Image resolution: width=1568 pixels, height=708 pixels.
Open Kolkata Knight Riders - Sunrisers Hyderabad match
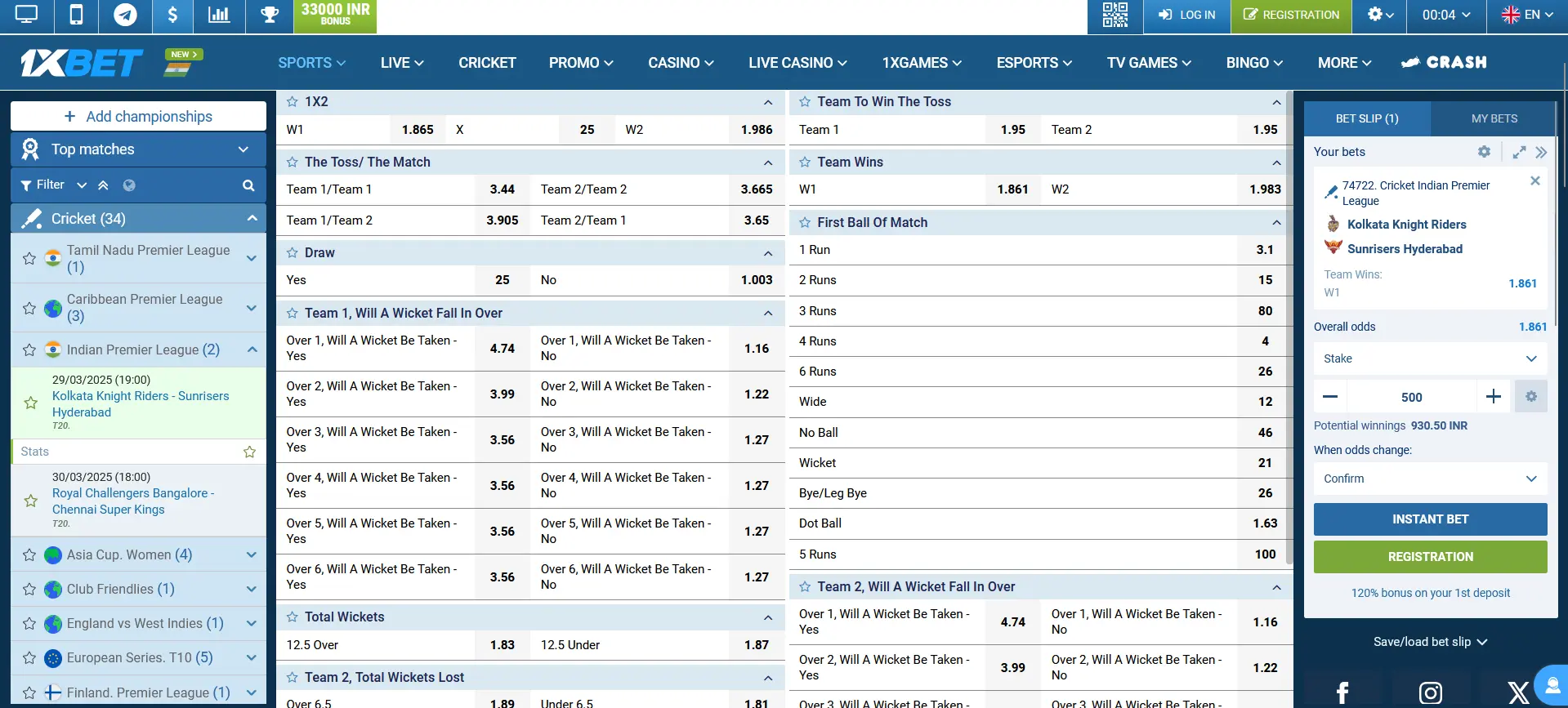coord(140,404)
